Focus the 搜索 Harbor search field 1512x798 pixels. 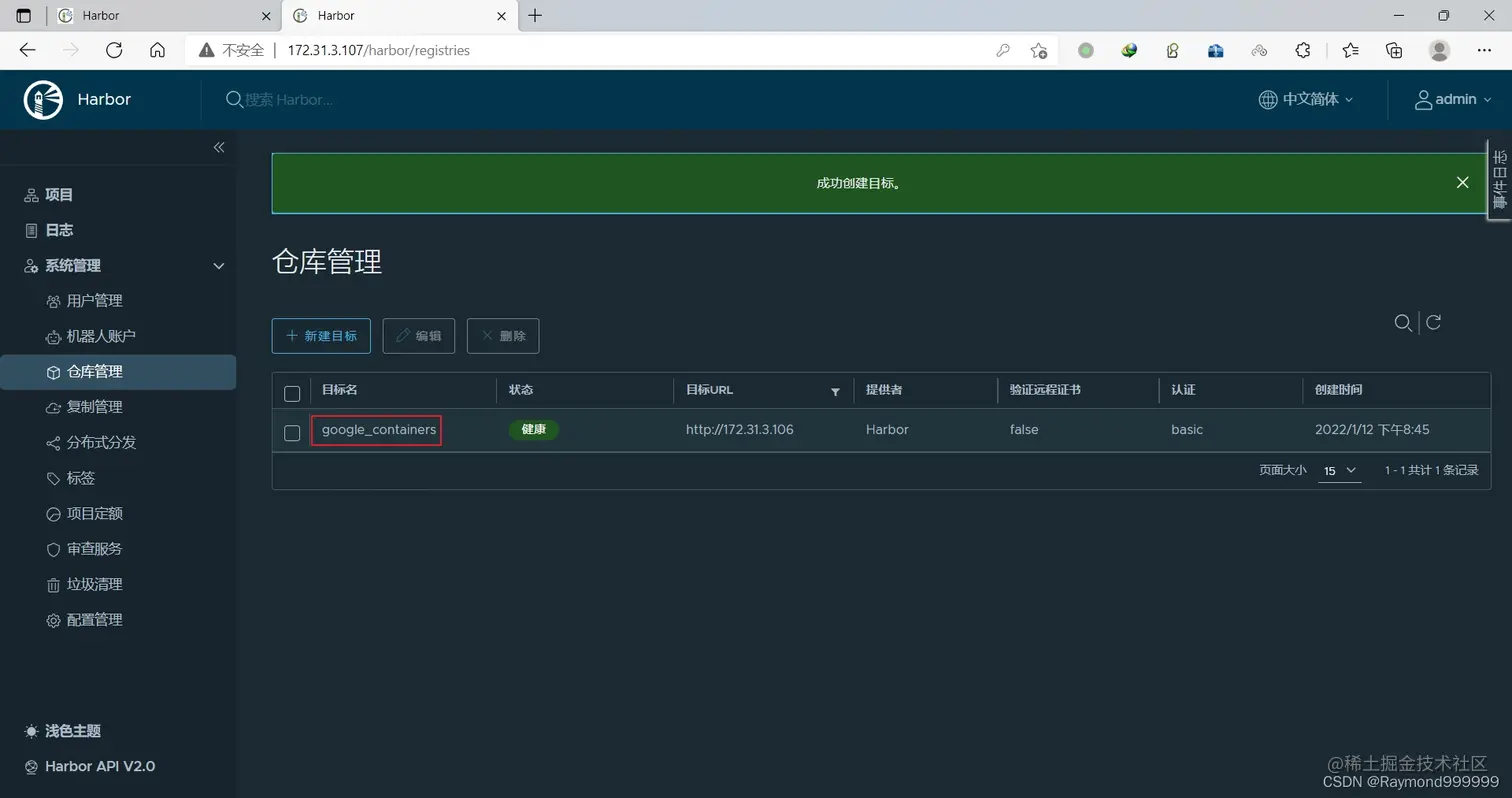click(x=290, y=99)
